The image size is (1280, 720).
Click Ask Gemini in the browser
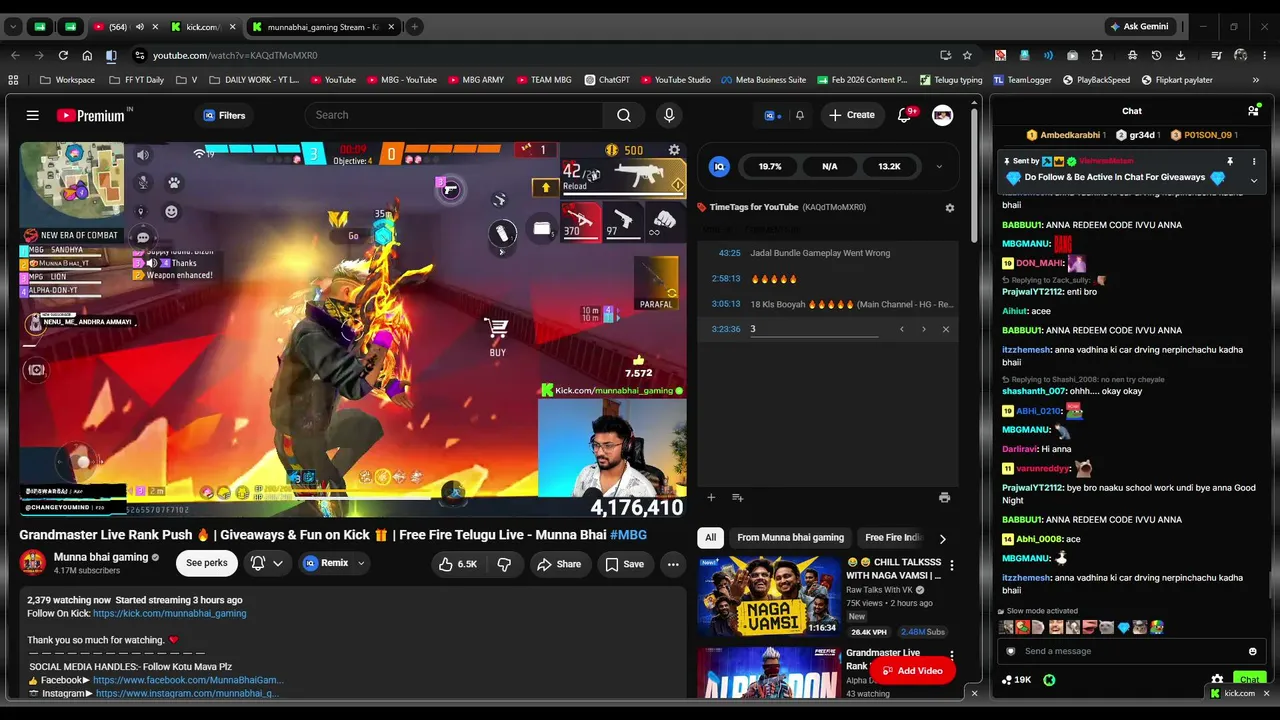1138,27
